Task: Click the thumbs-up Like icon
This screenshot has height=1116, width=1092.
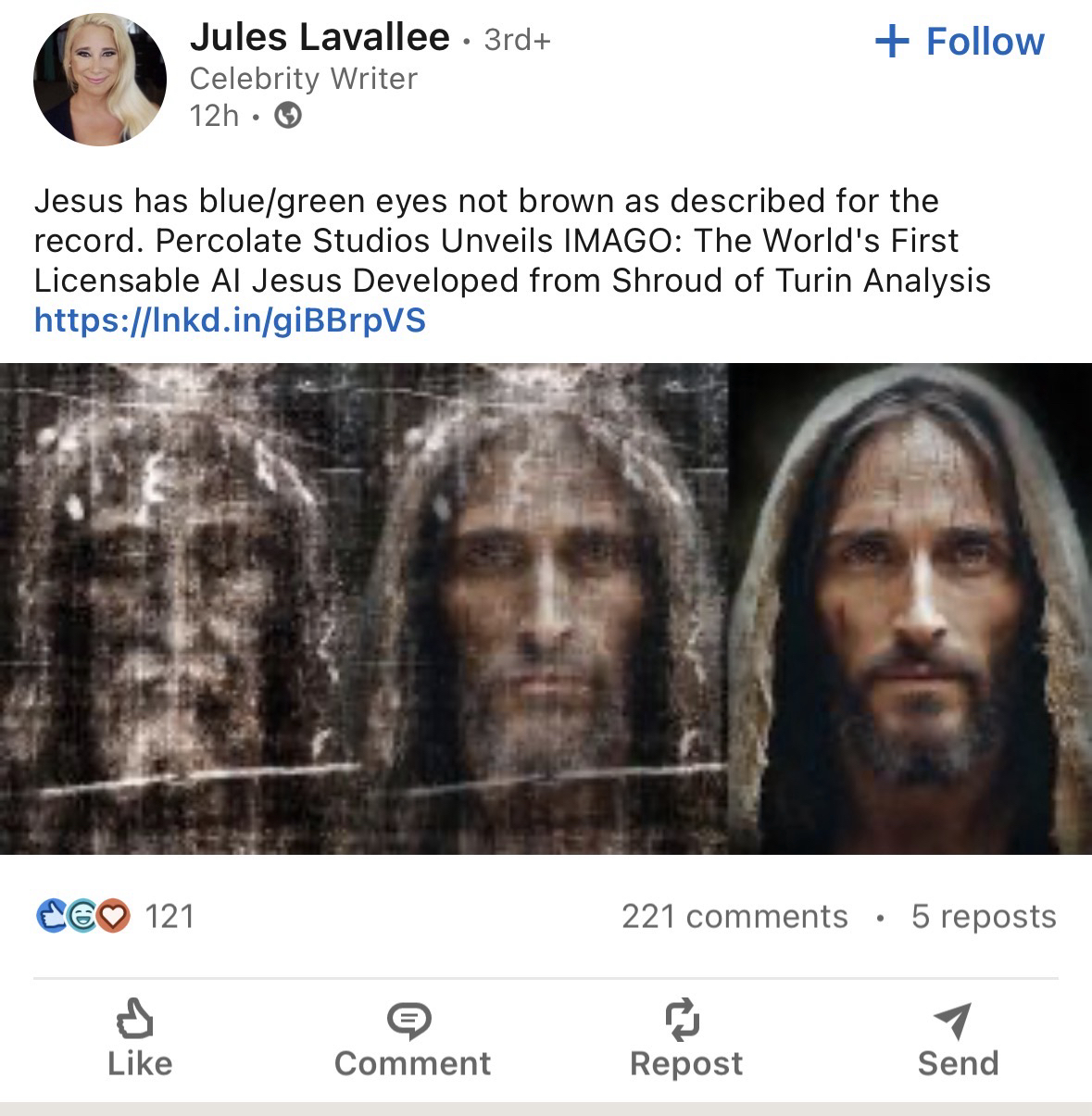Action: [135, 1019]
